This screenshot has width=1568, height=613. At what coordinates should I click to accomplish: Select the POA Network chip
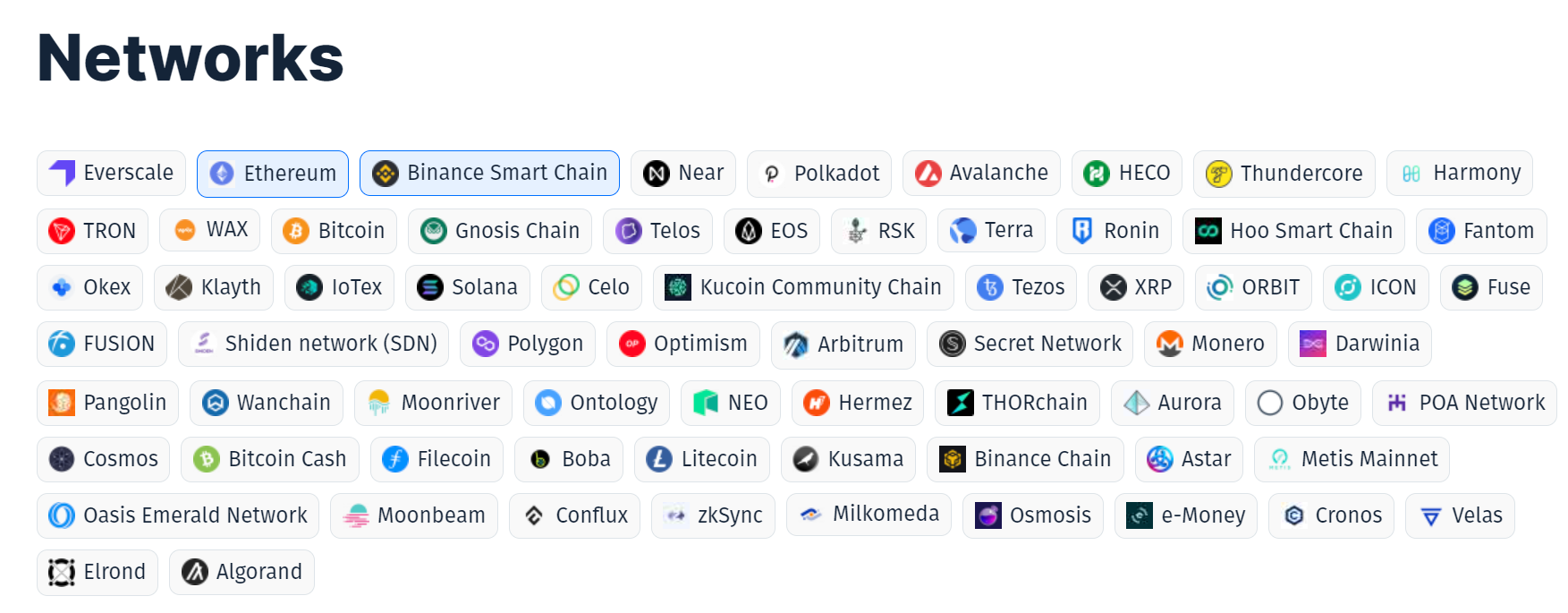click(1464, 403)
